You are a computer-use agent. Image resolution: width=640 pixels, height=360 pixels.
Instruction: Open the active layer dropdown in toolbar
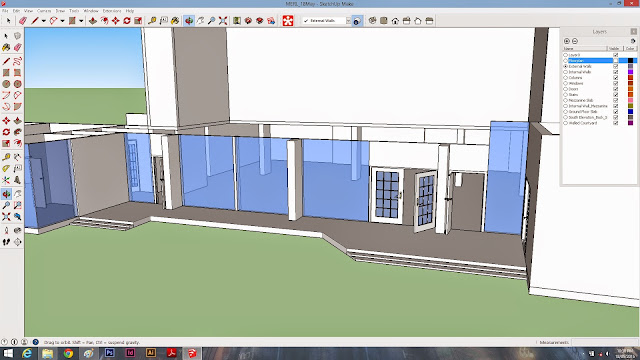coord(348,20)
